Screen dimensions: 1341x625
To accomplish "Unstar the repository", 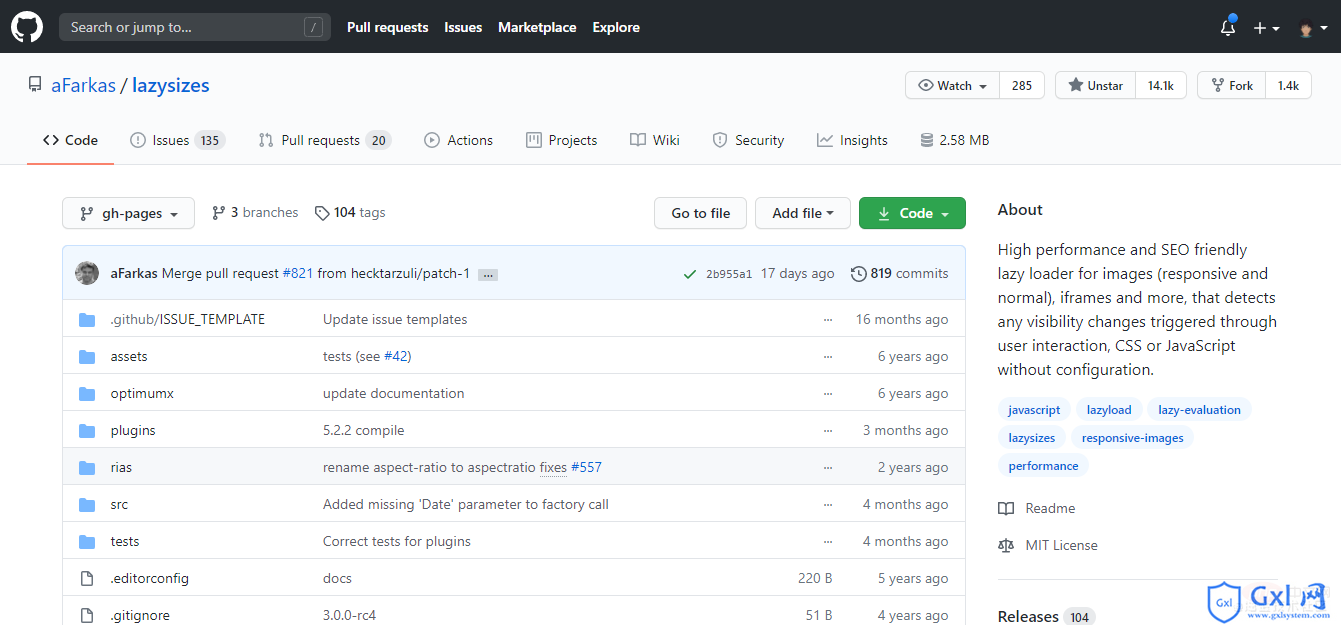I will point(1095,86).
